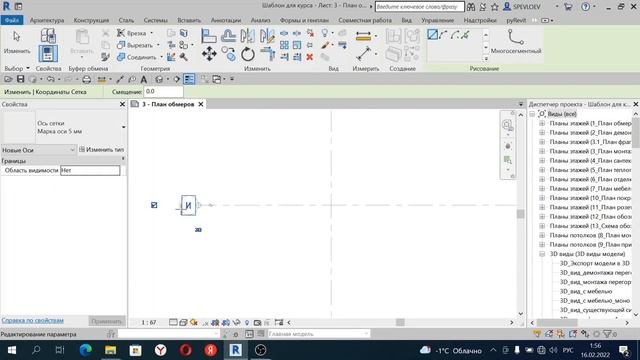Screen dimensions: 640x360
Task: Switch to the Аннотации ribbon tab
Action: click(x=226, y=20)
